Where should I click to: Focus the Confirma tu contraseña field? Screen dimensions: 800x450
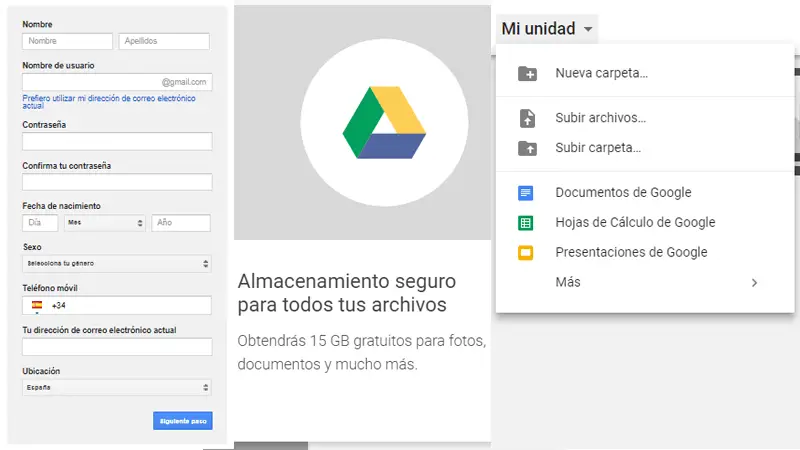(117, 182)
